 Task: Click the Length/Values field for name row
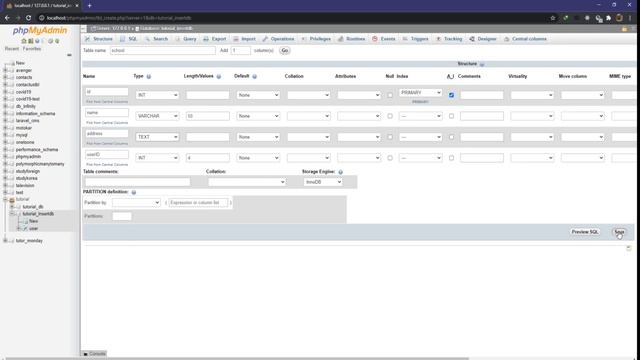point(208,116)
